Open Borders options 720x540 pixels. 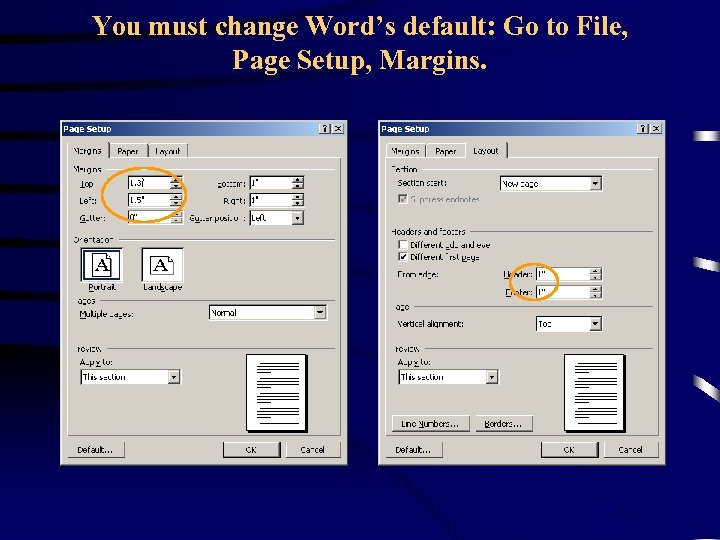[x=503, y=423]
